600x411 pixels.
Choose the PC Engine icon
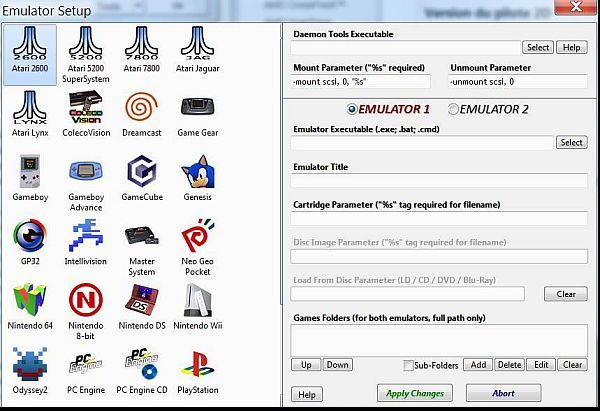tap(86, 364)
